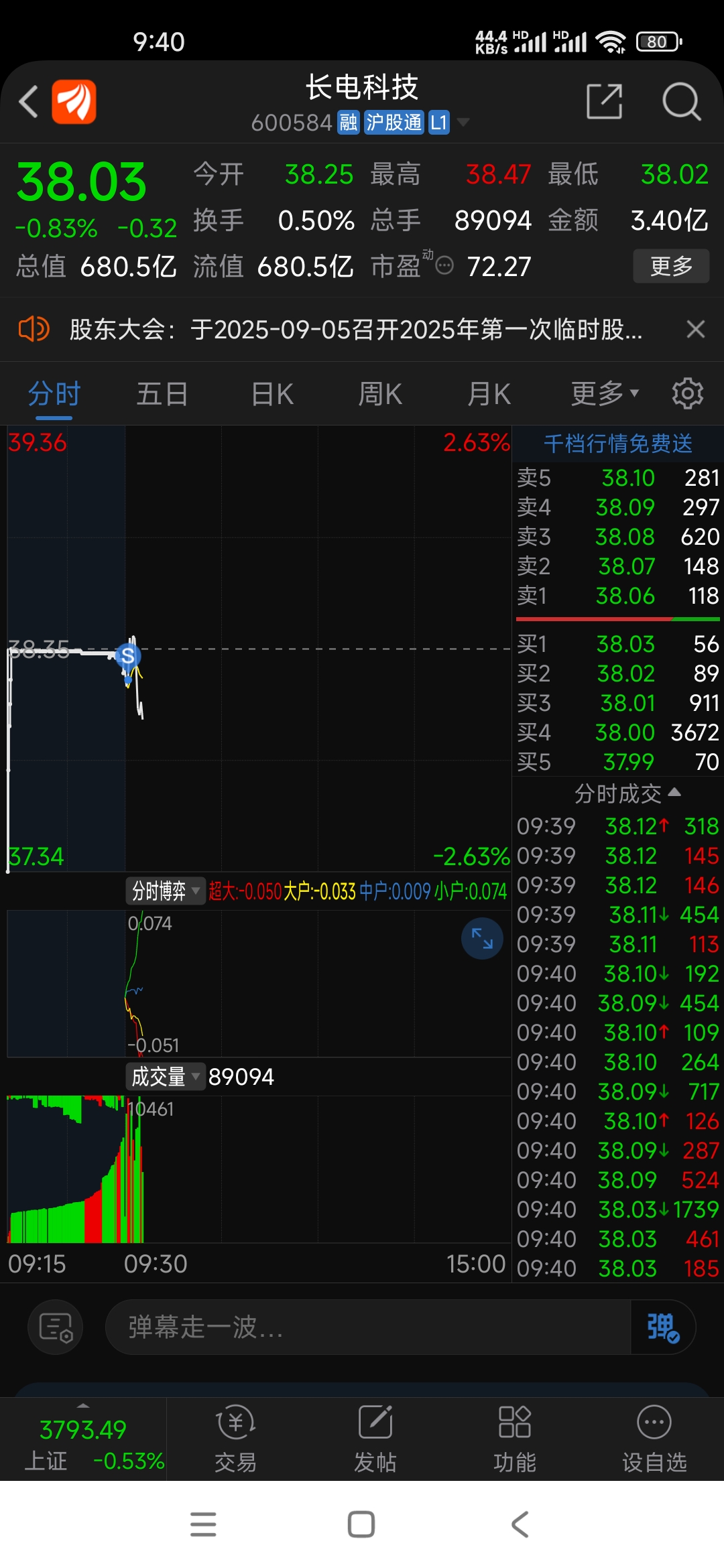Open the danmaku list icon
The height and width of the screenshot is (1568, 724).
click(x=56, y=1327)
